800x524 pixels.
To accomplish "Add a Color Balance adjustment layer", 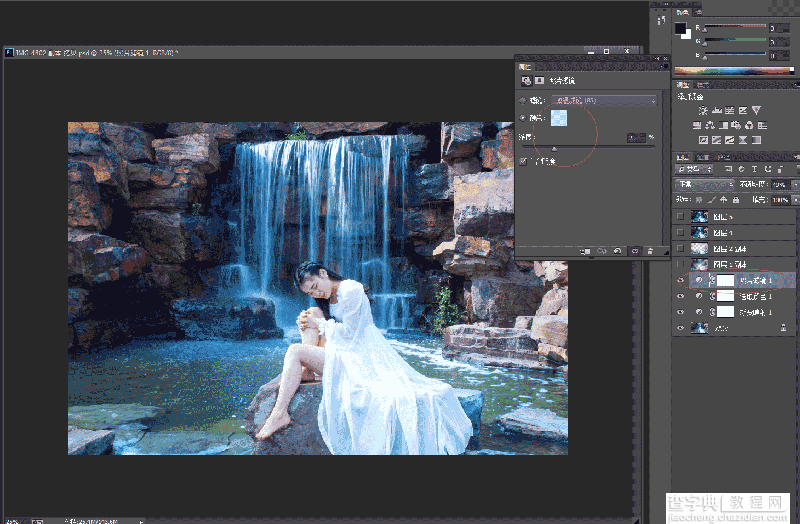I will pos(710,125).
